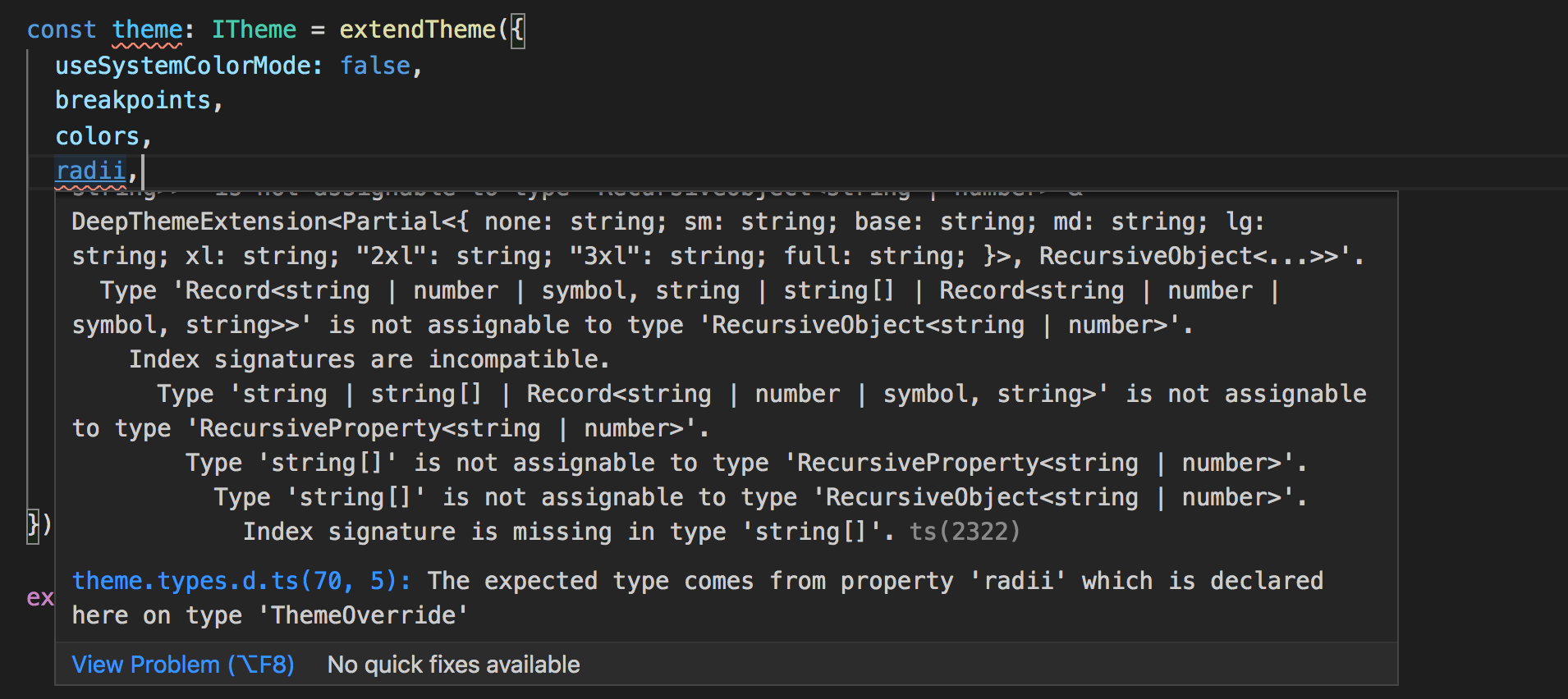
Task: Click the false value in the code
Action: [x=375, y=66]
